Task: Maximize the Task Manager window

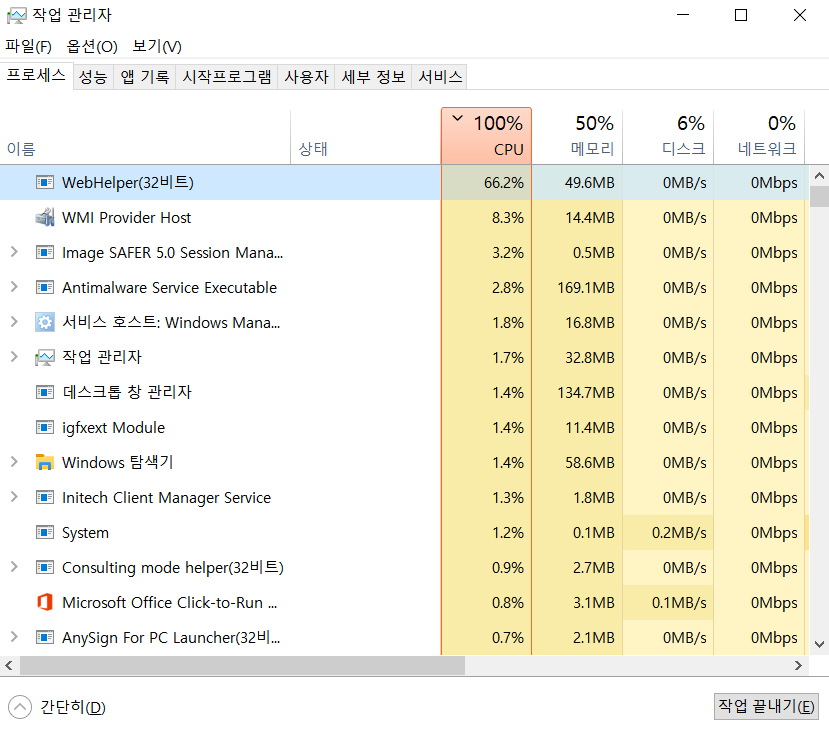Action: coord(741,15)
